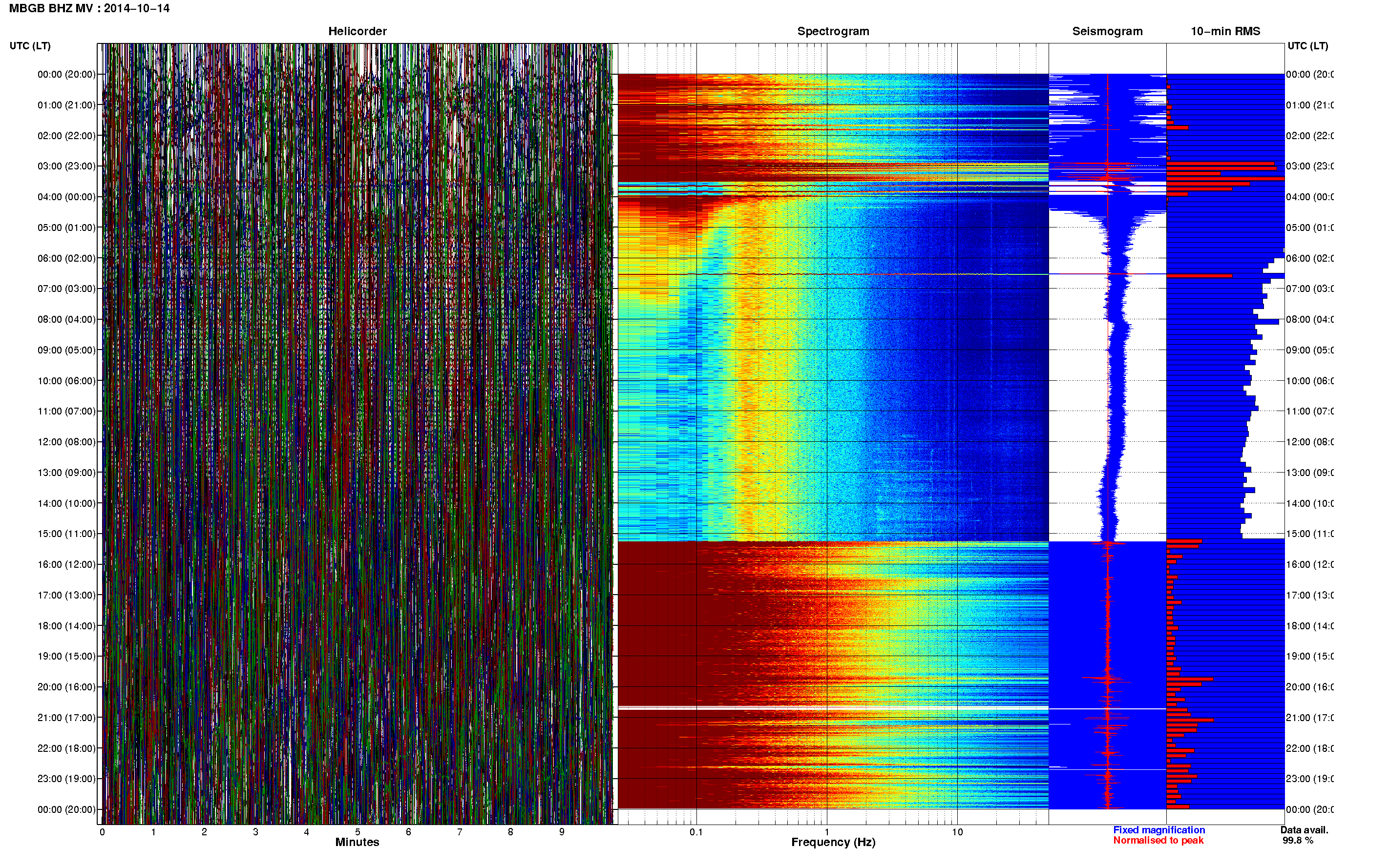The width and height of the screenshot is (1389, 868).
Task: Click time label '18:00 (14:00)' on Helicorder axis
Action: (66, 626)
